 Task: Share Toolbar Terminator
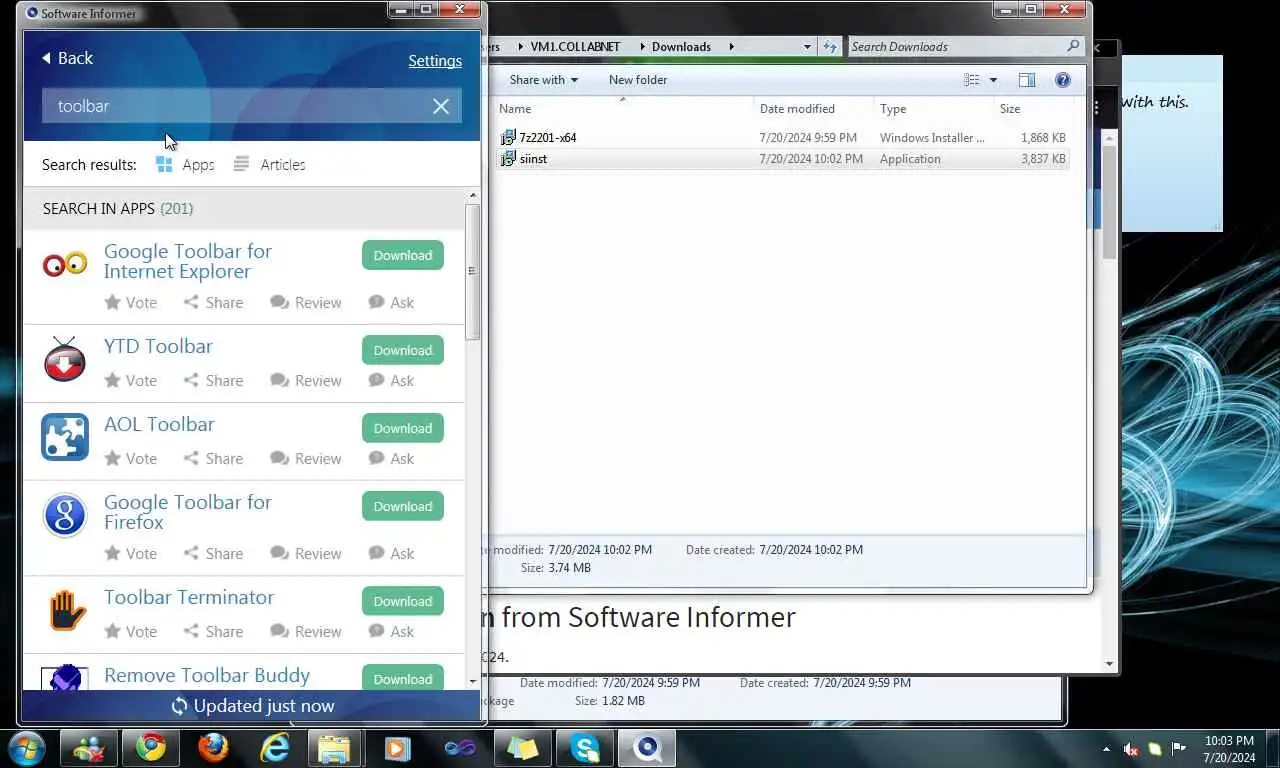coord(213,631)
